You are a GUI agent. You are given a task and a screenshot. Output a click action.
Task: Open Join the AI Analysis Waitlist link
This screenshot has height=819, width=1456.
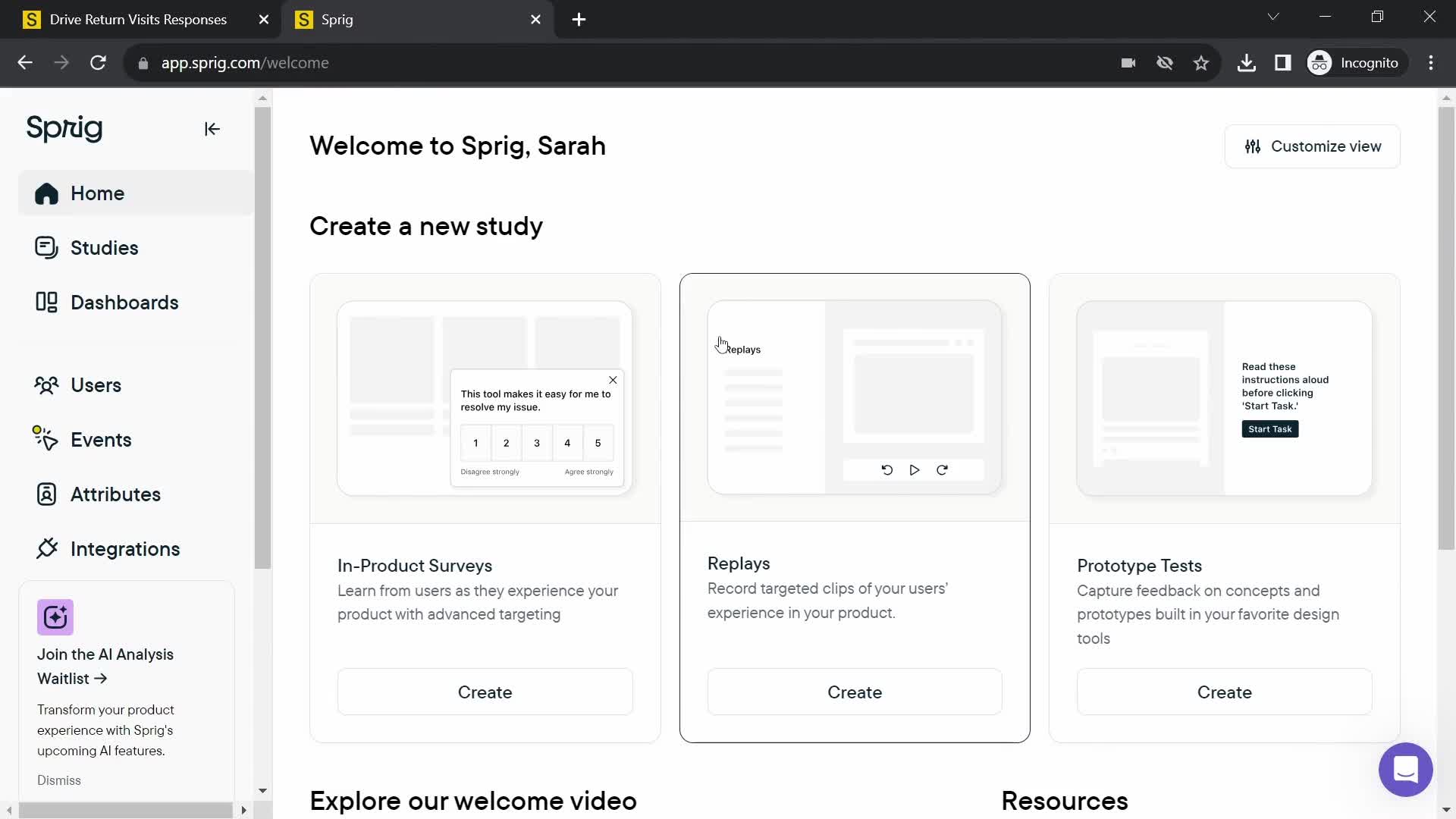click(x=105, y=667)
